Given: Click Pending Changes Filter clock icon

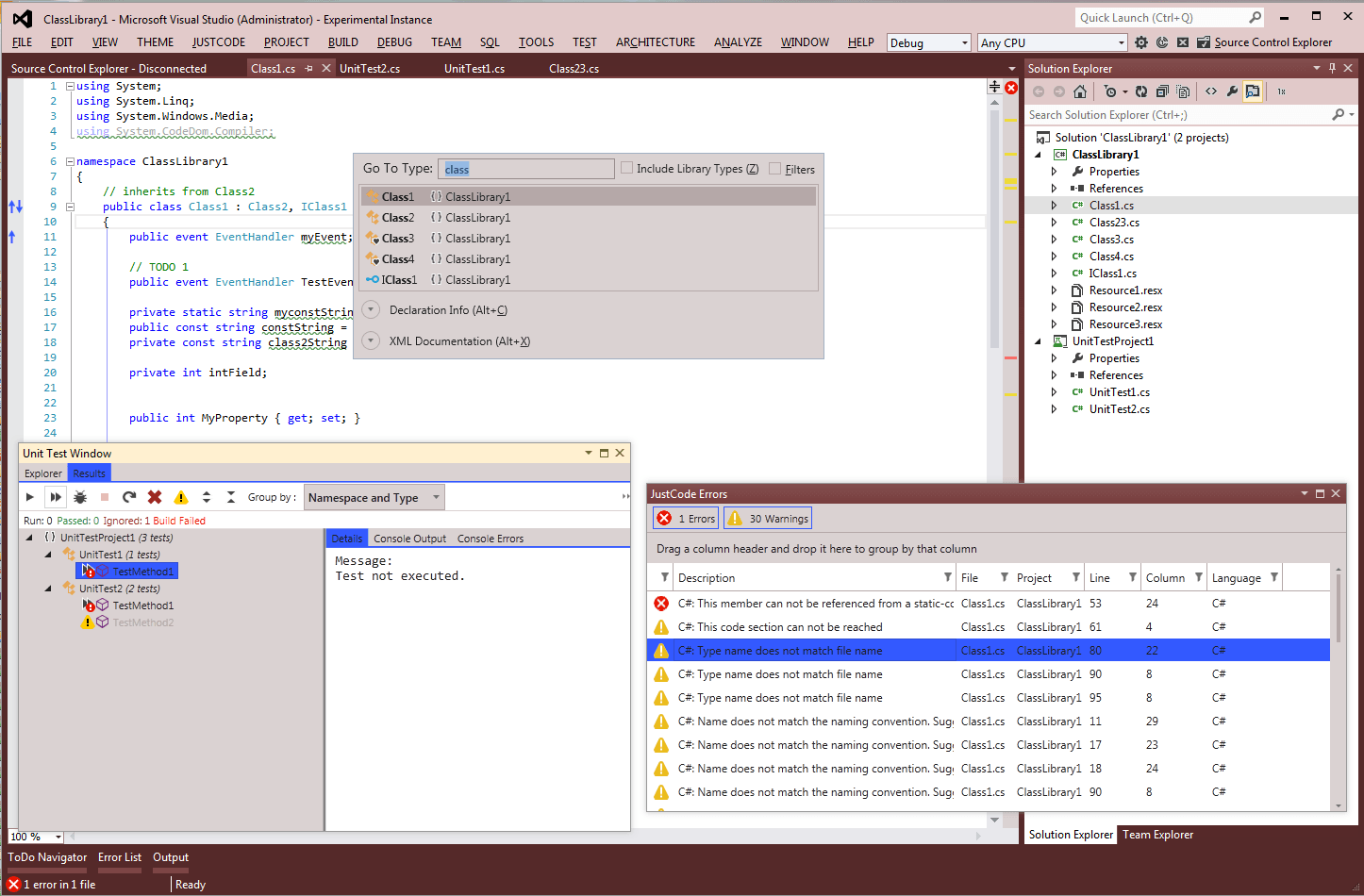Looking at the screenshot, I should pyautogui.click(x=1110, y=91).
